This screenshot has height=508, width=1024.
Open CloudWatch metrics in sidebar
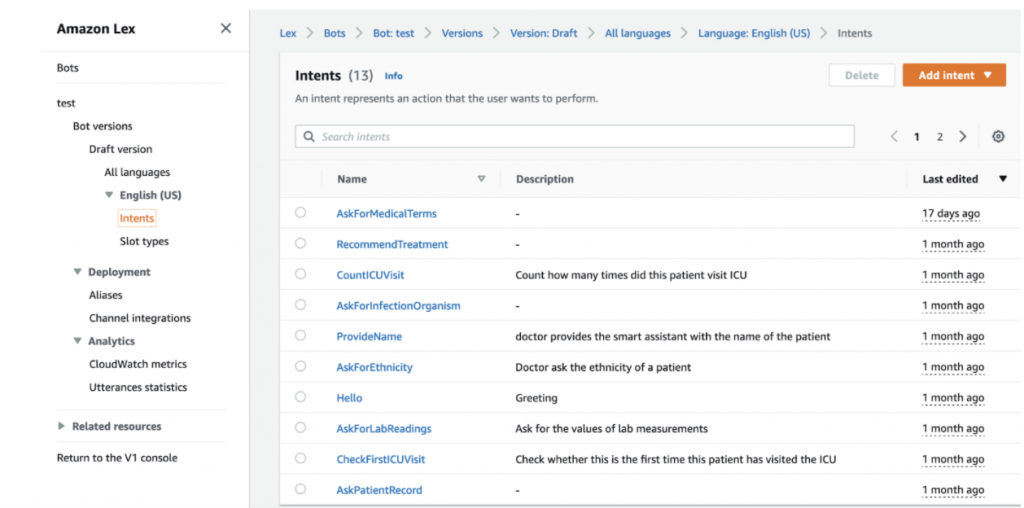[x=138, y=364]
